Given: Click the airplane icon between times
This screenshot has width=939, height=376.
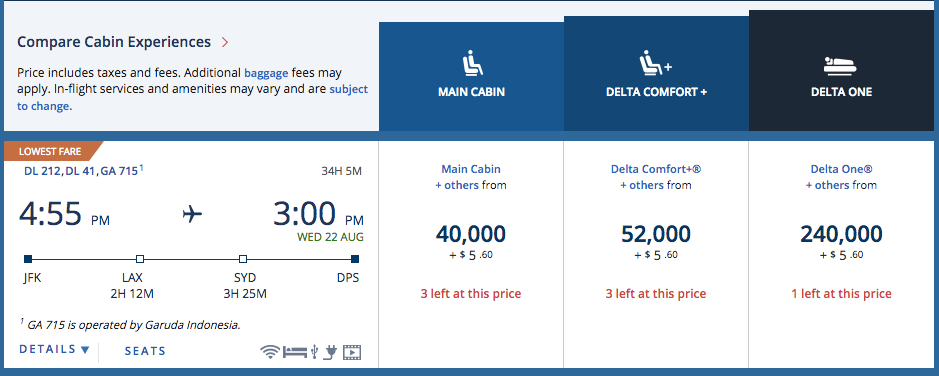Looking at the screenshot, I should pyautogui.click(x=192, y=214).
